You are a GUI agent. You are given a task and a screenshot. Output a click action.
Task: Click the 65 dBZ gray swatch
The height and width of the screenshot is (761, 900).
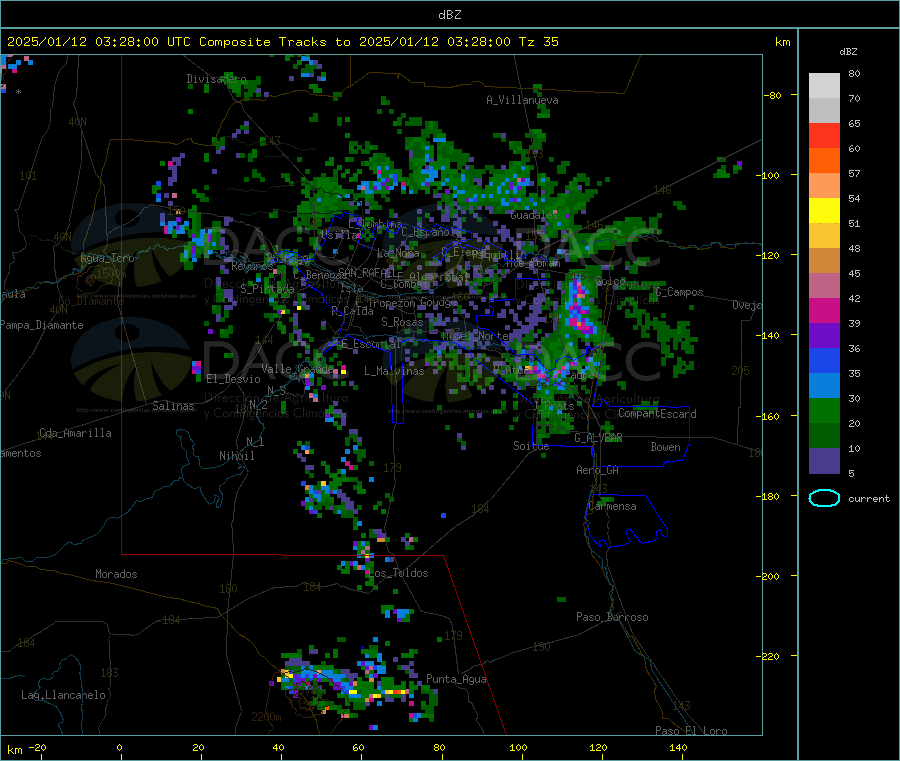click(824, 111)
